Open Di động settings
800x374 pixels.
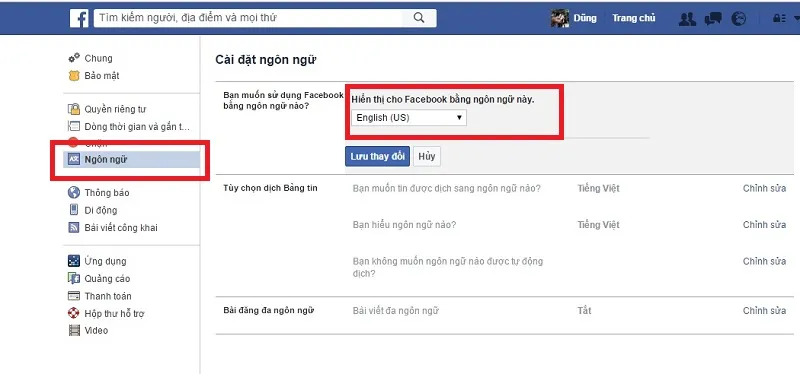pyautogui.click(x=101, y=210)
